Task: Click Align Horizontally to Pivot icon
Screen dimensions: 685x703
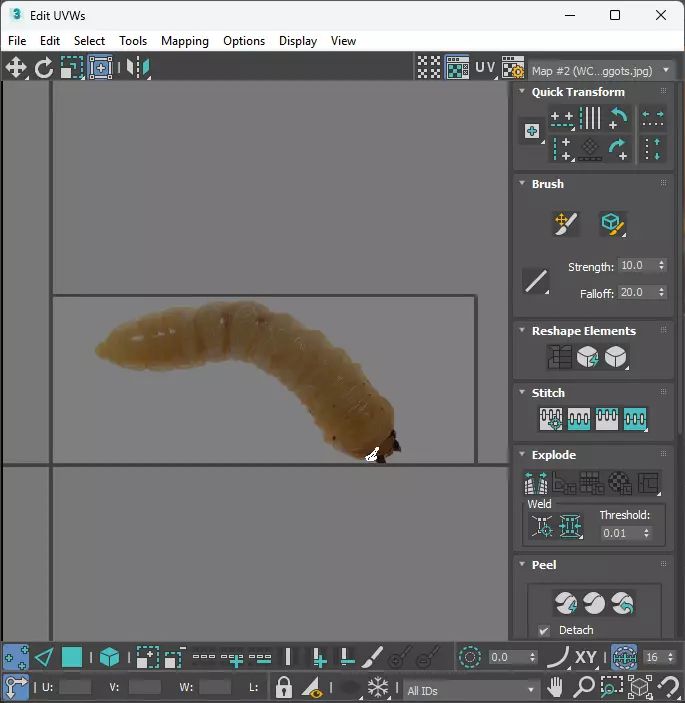Action: pos(562,119)
